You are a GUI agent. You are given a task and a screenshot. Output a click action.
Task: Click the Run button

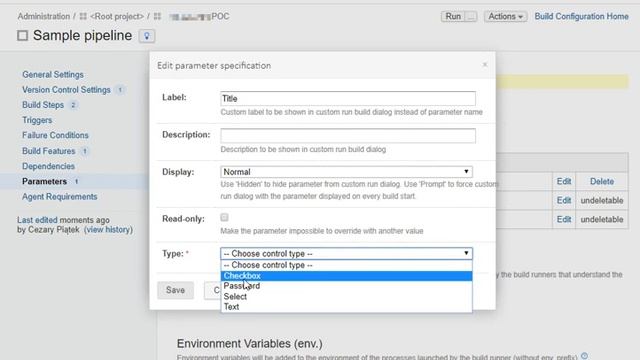tap(453, 16)
